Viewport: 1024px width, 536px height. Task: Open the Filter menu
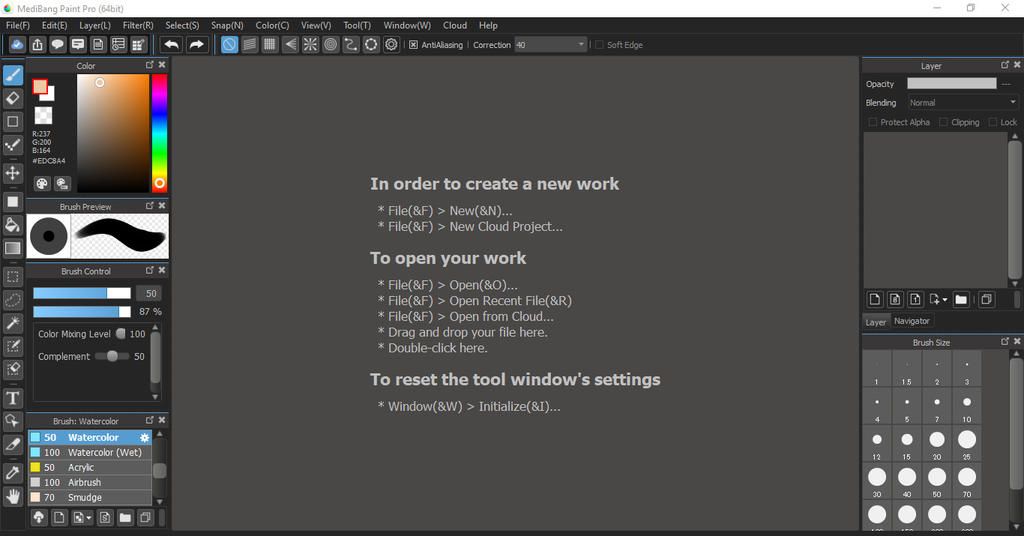click(138, 25)
